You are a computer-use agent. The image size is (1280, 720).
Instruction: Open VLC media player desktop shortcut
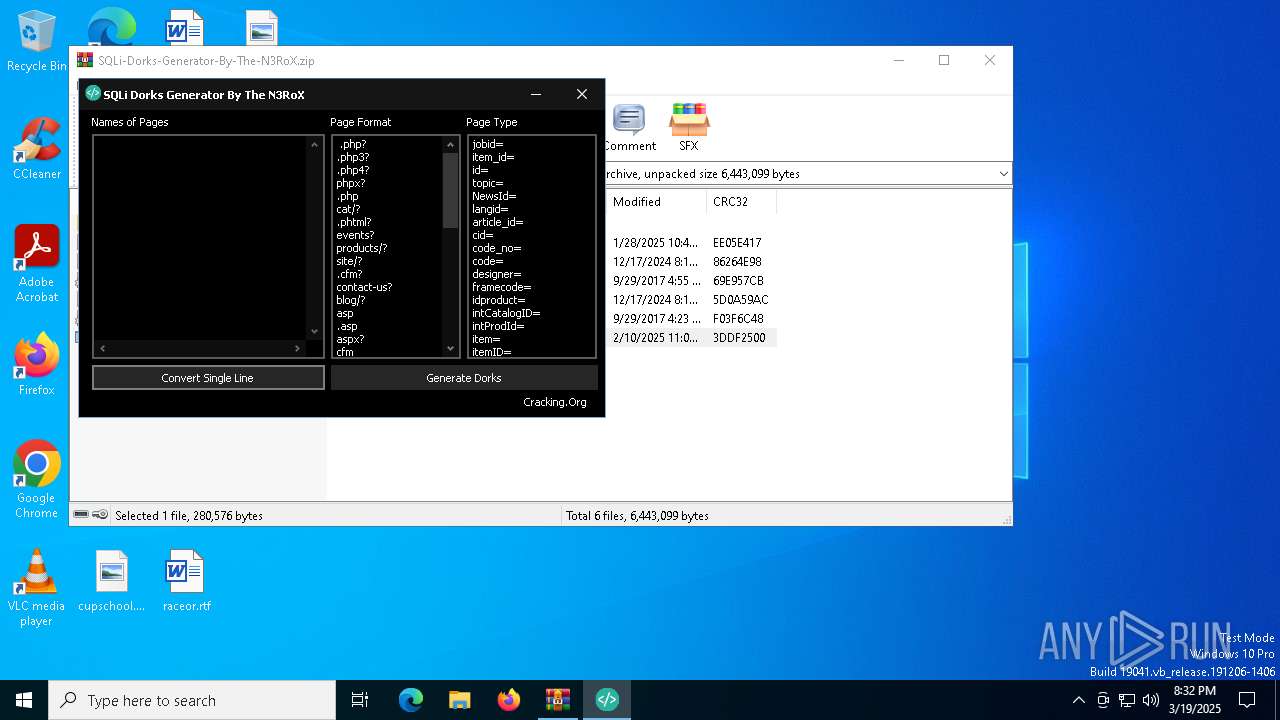[x=37, y=588]
